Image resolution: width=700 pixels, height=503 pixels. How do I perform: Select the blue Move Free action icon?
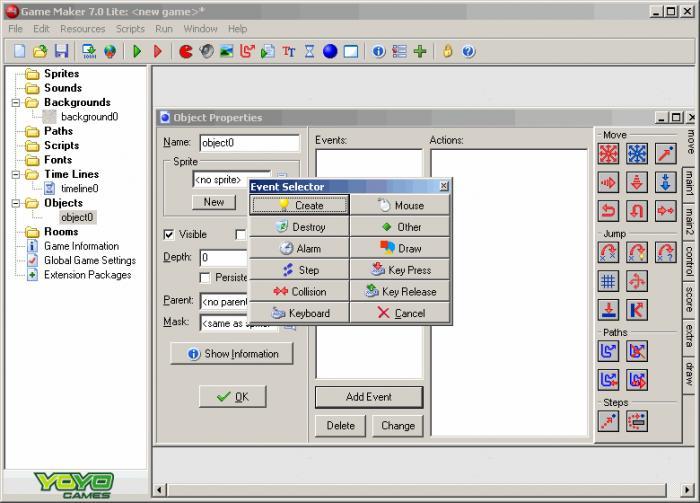637,153
